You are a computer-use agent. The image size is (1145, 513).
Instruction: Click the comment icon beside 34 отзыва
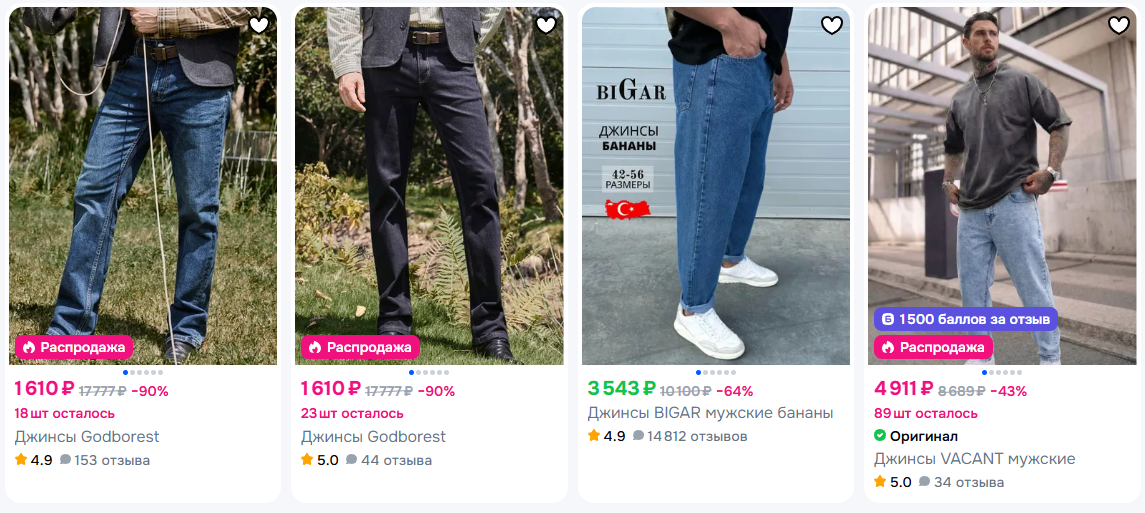[x=925, y=482]
